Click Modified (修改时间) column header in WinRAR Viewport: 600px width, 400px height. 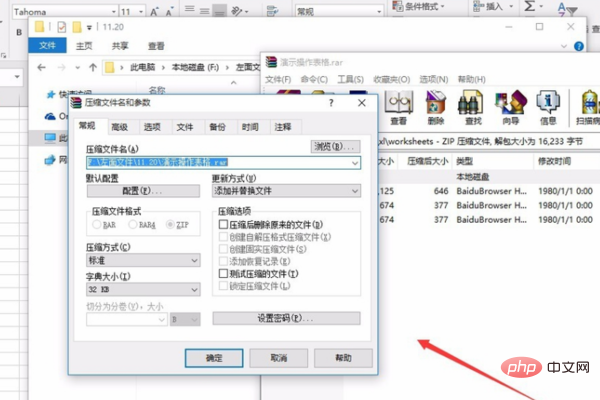[554, 162]
